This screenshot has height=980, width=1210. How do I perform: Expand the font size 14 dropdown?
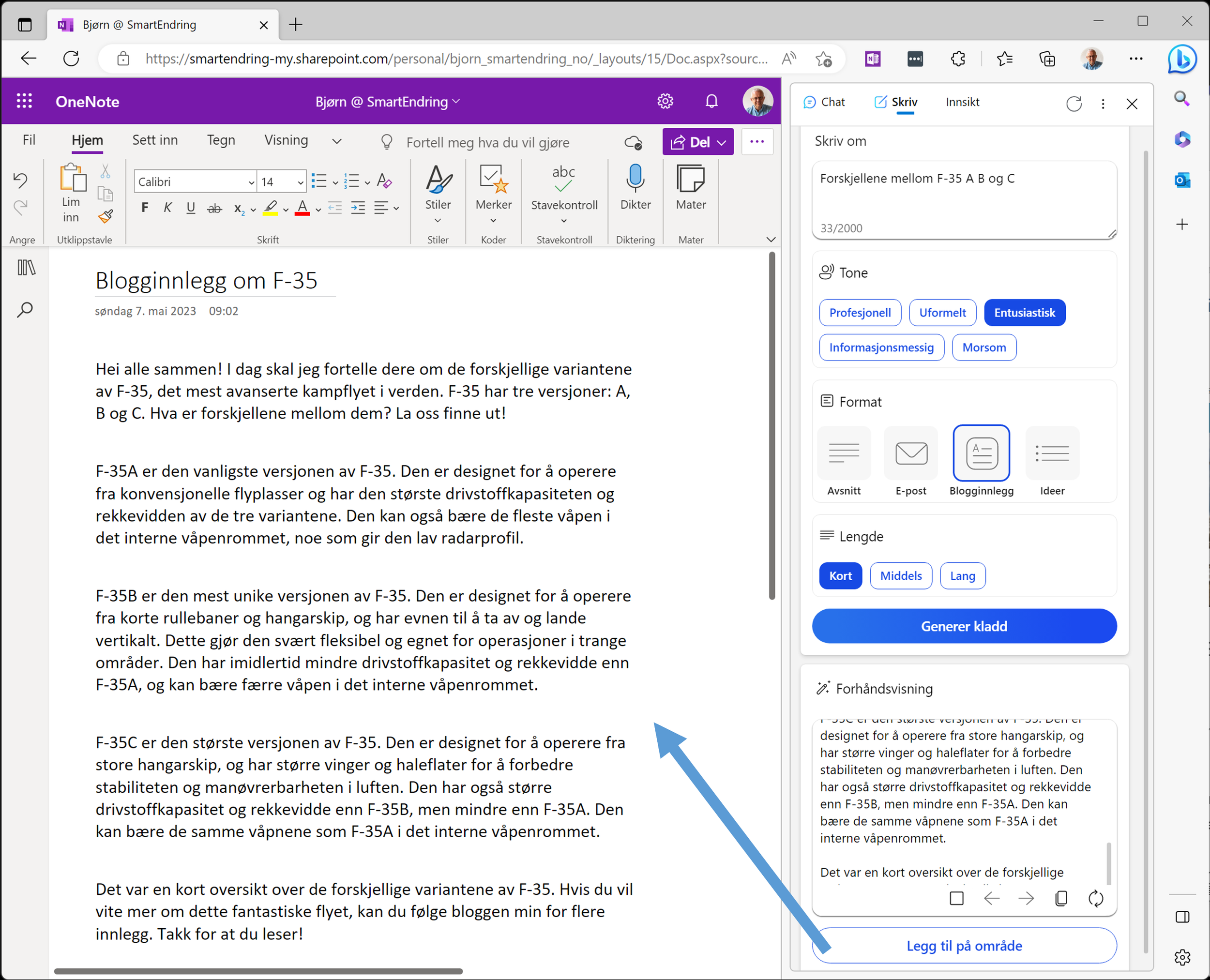tap(301, 182)
